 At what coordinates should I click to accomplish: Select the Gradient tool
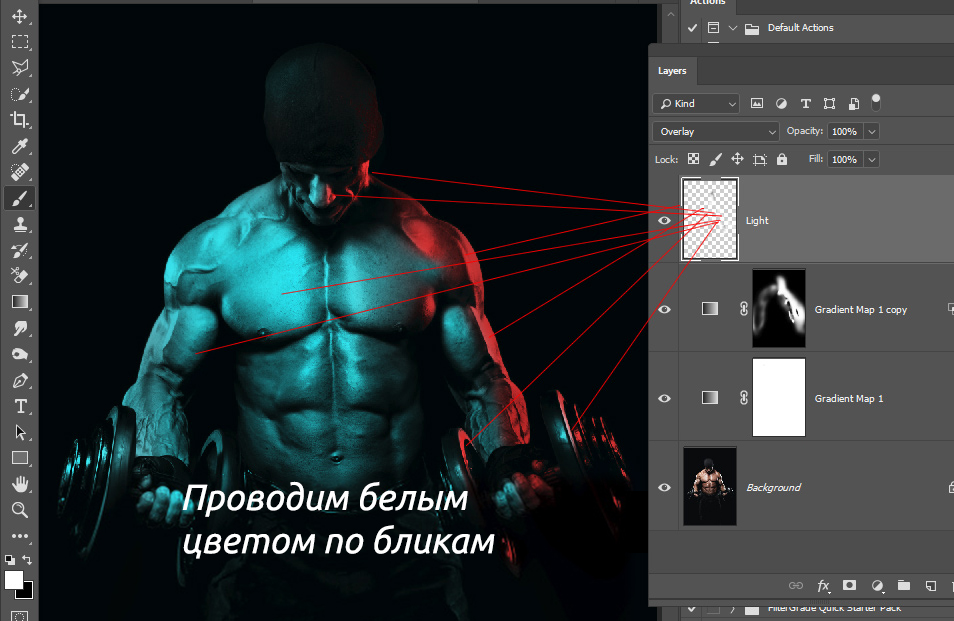point(19,302)
